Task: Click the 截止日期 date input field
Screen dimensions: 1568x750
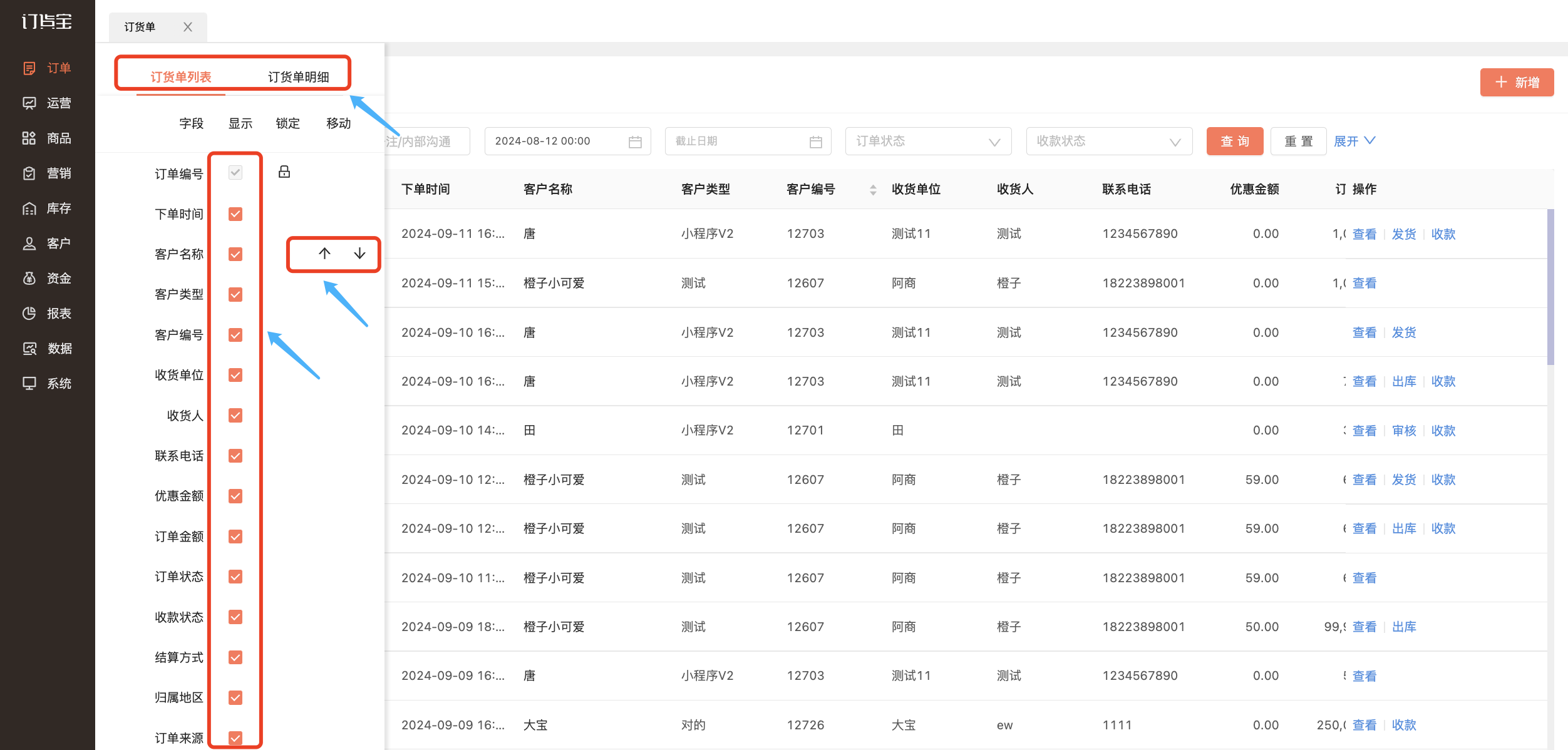Action: (748, 141)
